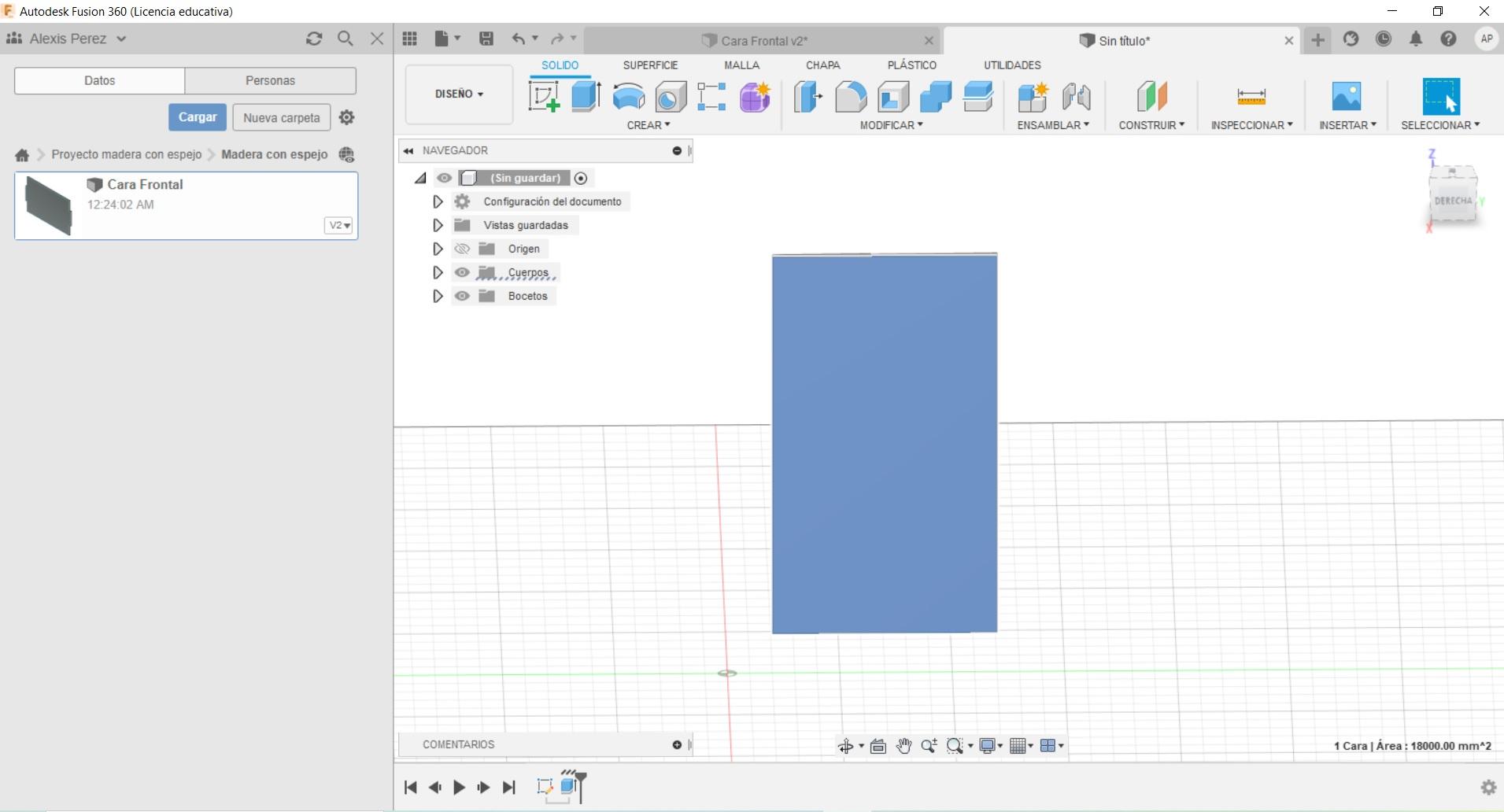Hide the Bocetos folder
This screenshot has width=1504, height=812.
tap(462, 296)
